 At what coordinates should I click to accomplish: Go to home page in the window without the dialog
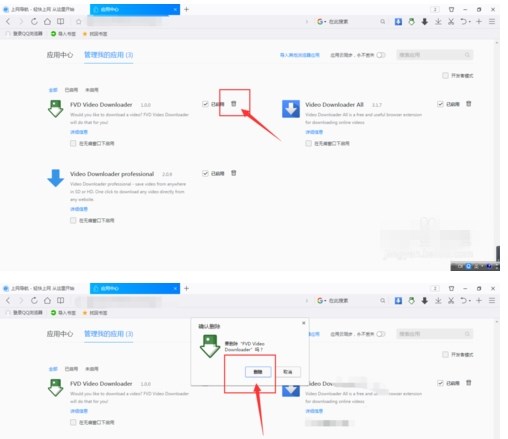pyautogui.click(x=47, y=22)
